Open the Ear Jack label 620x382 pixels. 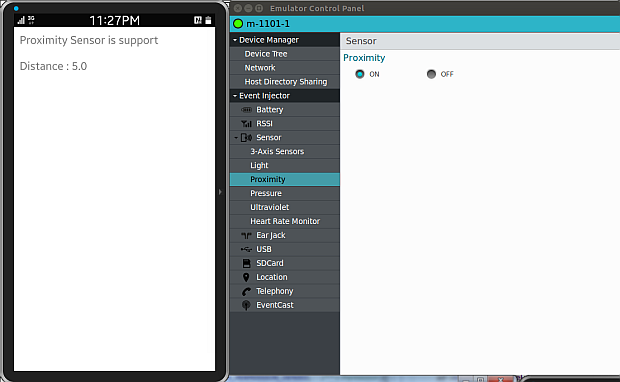271,235
